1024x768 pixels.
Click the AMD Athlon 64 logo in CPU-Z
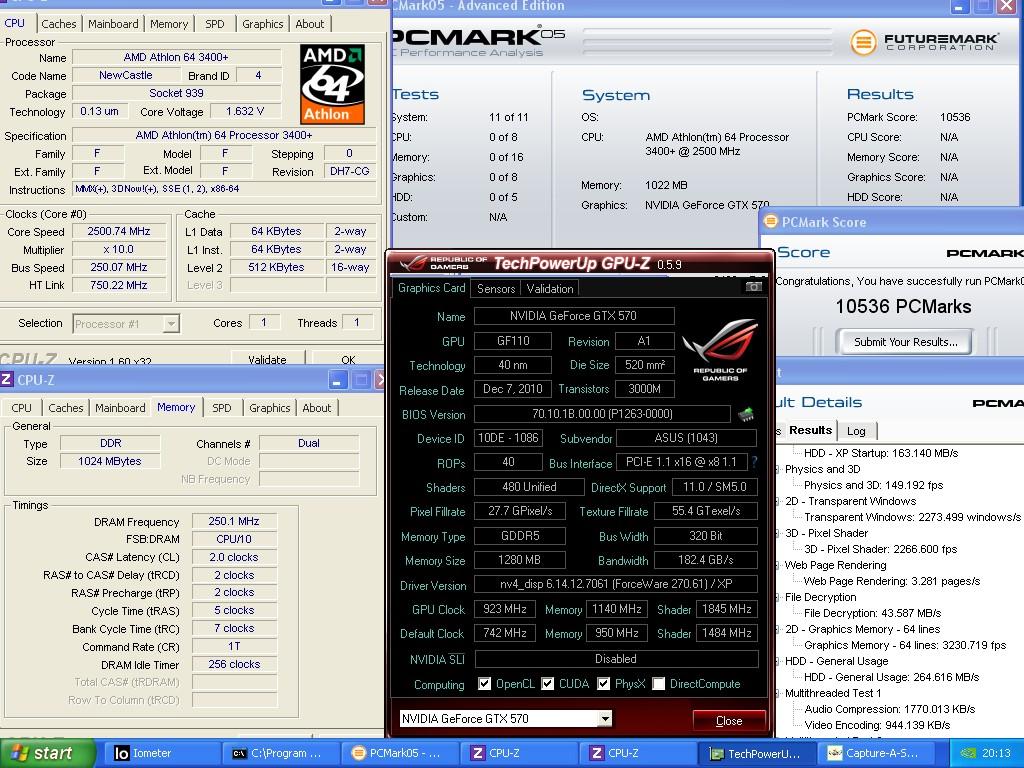[332, 84]
